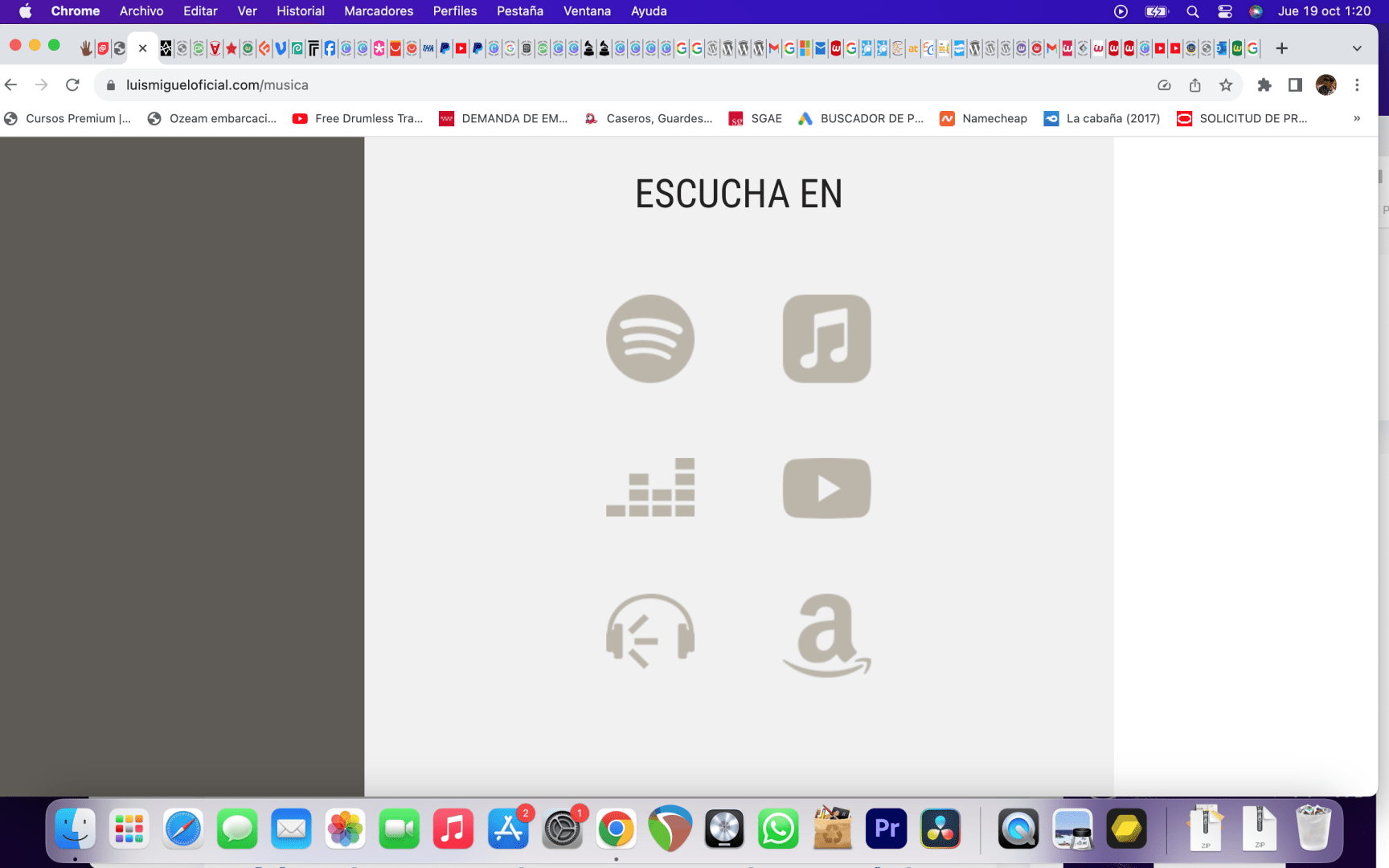Go back to previous page
1389x868 pixels.
[x=11, y=84]
